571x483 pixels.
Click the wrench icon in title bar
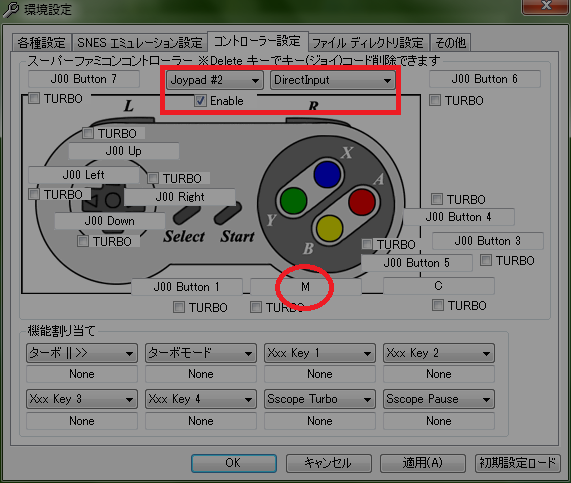(11, 9)
